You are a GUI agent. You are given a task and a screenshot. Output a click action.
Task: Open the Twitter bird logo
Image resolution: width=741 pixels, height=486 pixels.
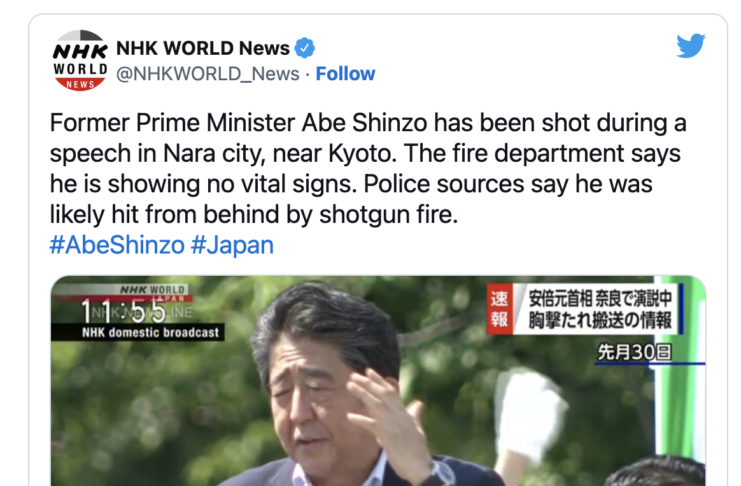click(x=690, y=46)
